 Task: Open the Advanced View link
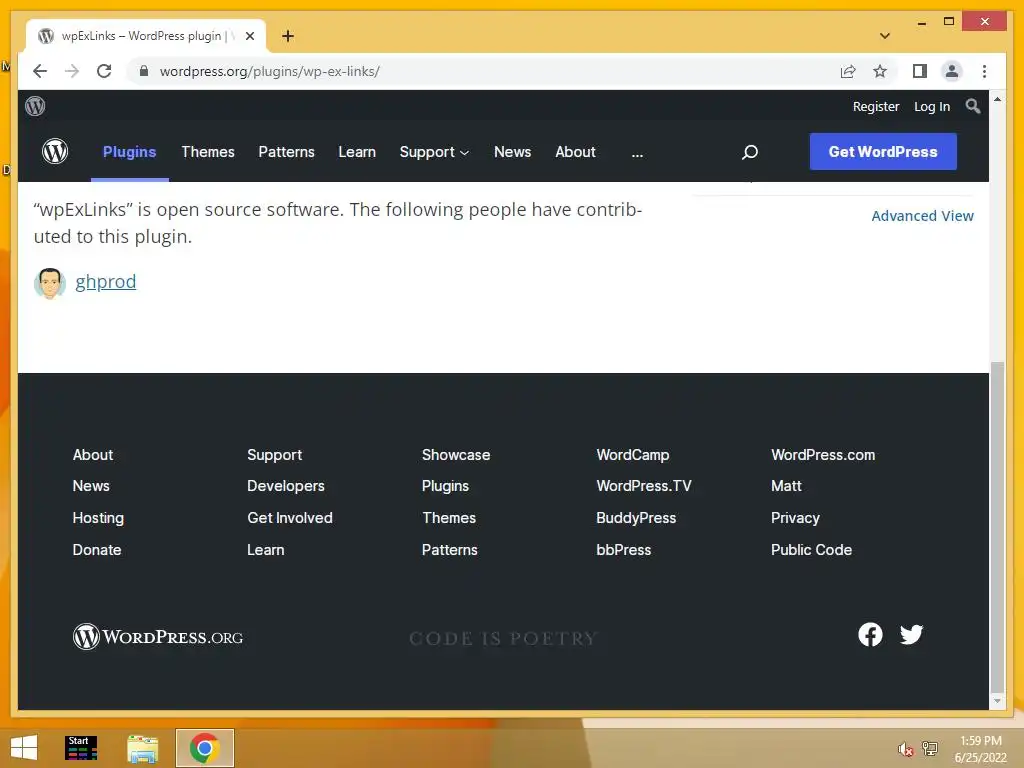tap(922, 216)
